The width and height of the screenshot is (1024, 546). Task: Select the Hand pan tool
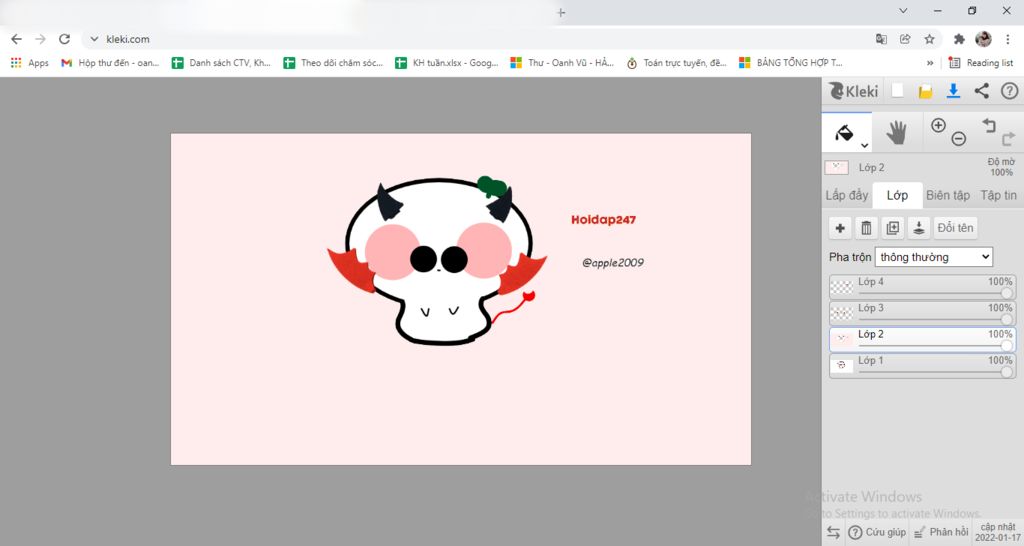point(897,133)
